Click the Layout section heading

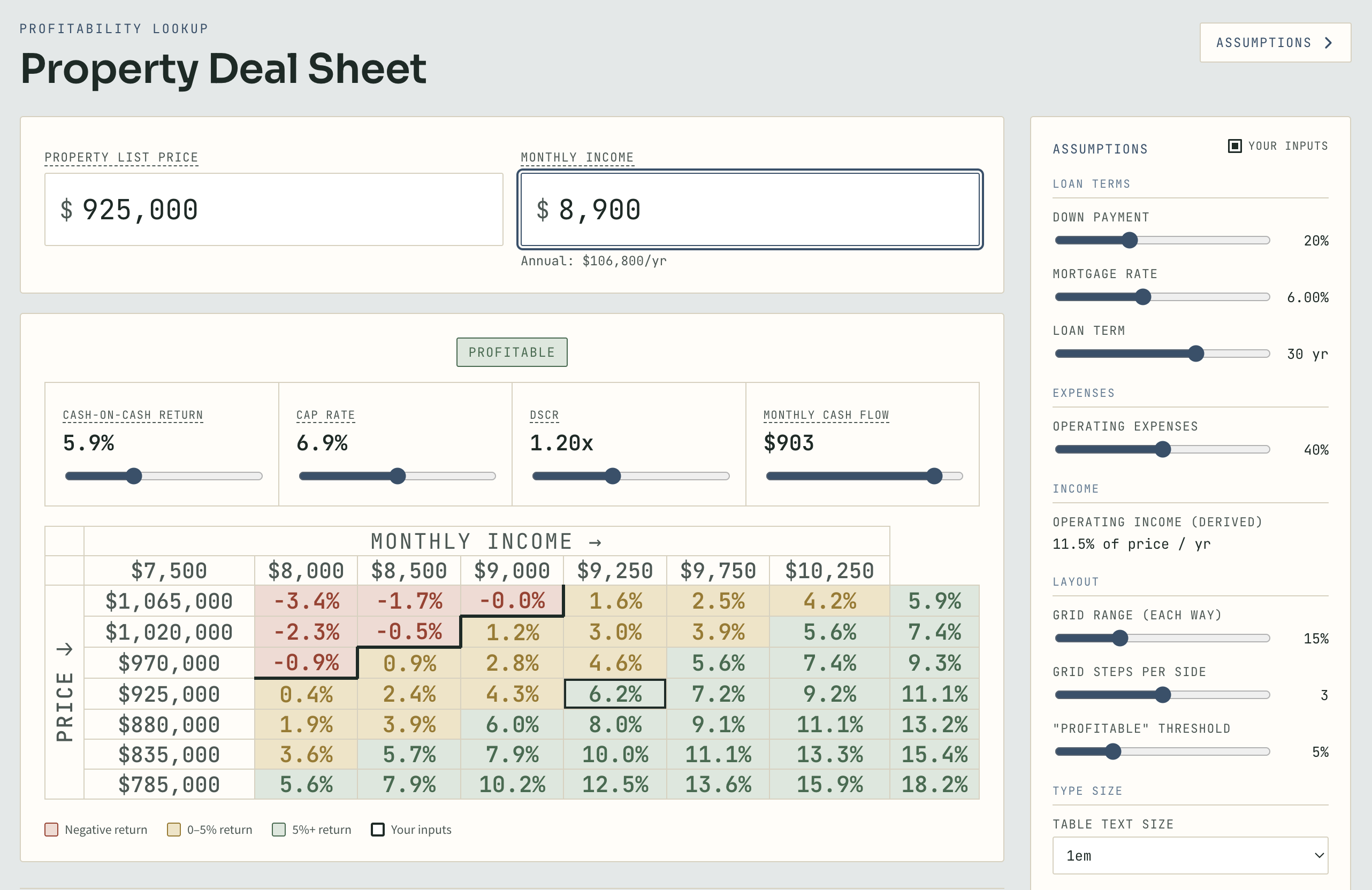pyautogui.click(x=1076, y=582)
